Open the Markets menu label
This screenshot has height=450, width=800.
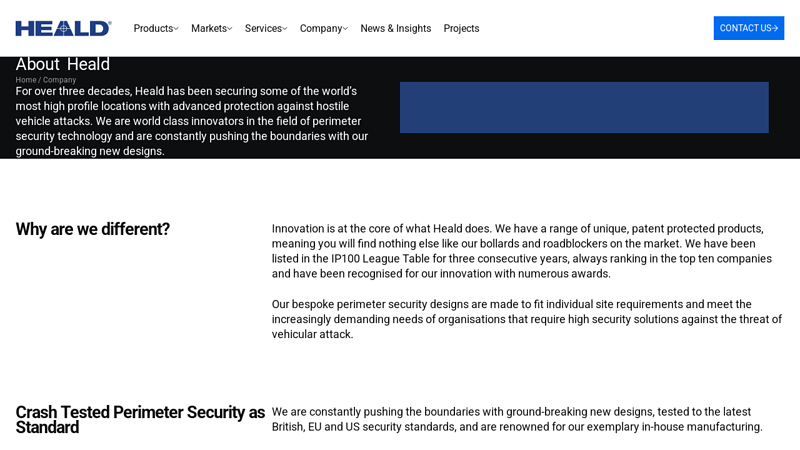tap(208, 28)
